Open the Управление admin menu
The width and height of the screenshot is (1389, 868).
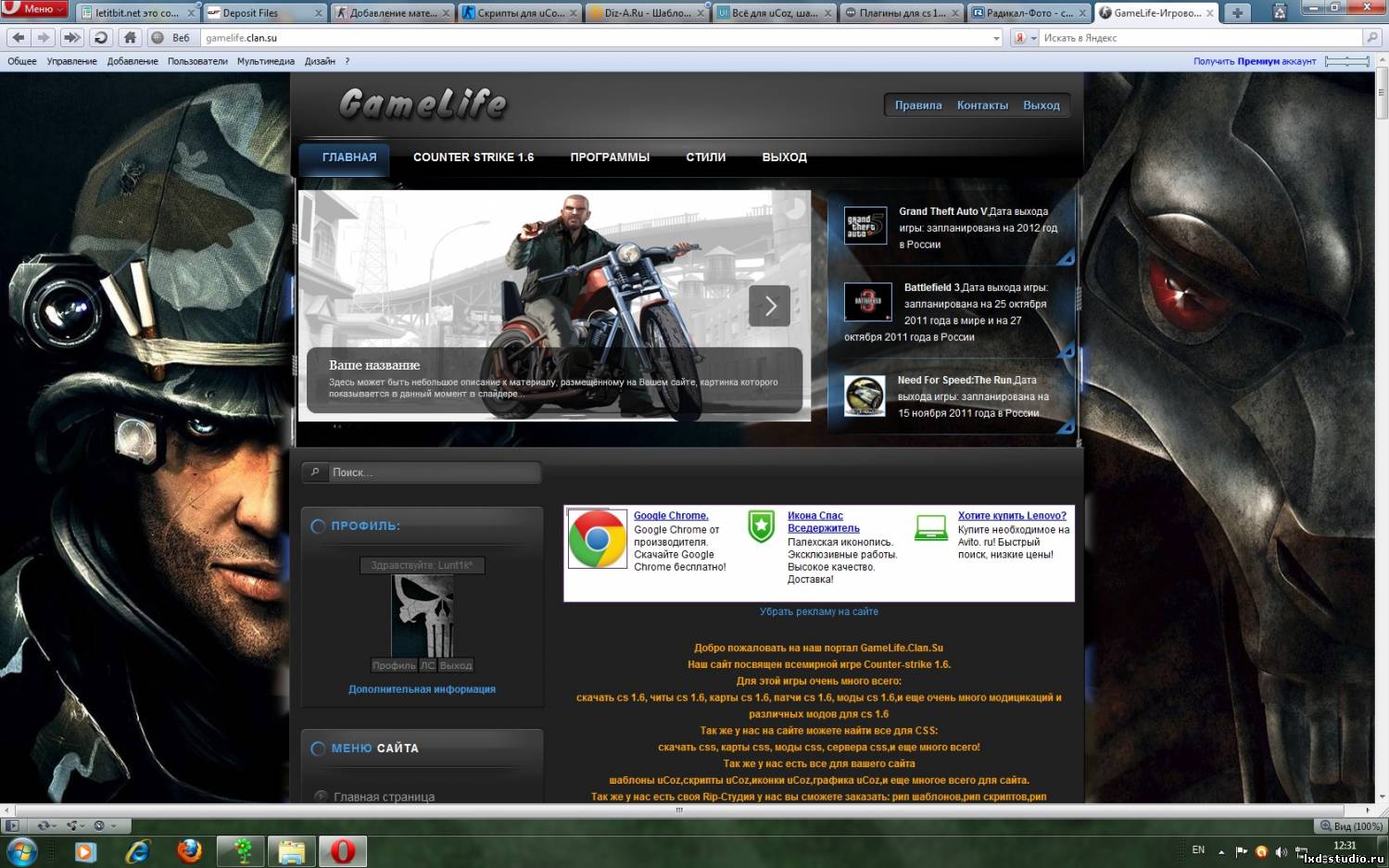click(x=72, y=61)
